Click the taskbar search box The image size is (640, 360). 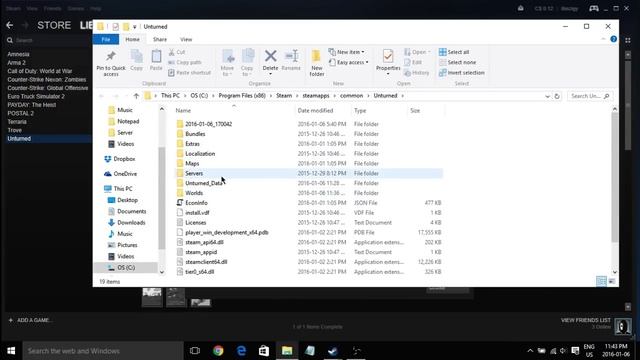coord(102,351)
